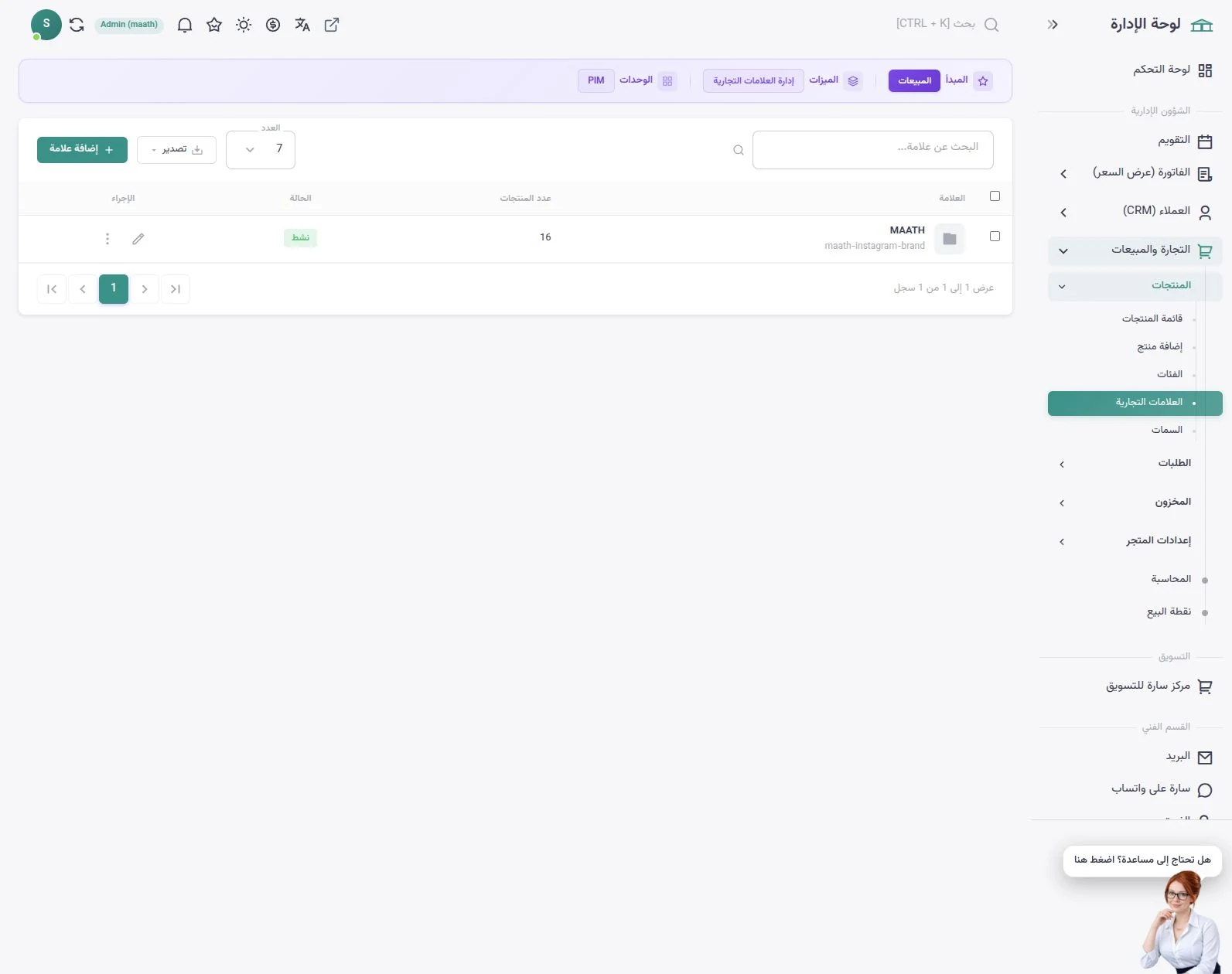Select the المبيعات breadcrumb tab

point(914,80)
